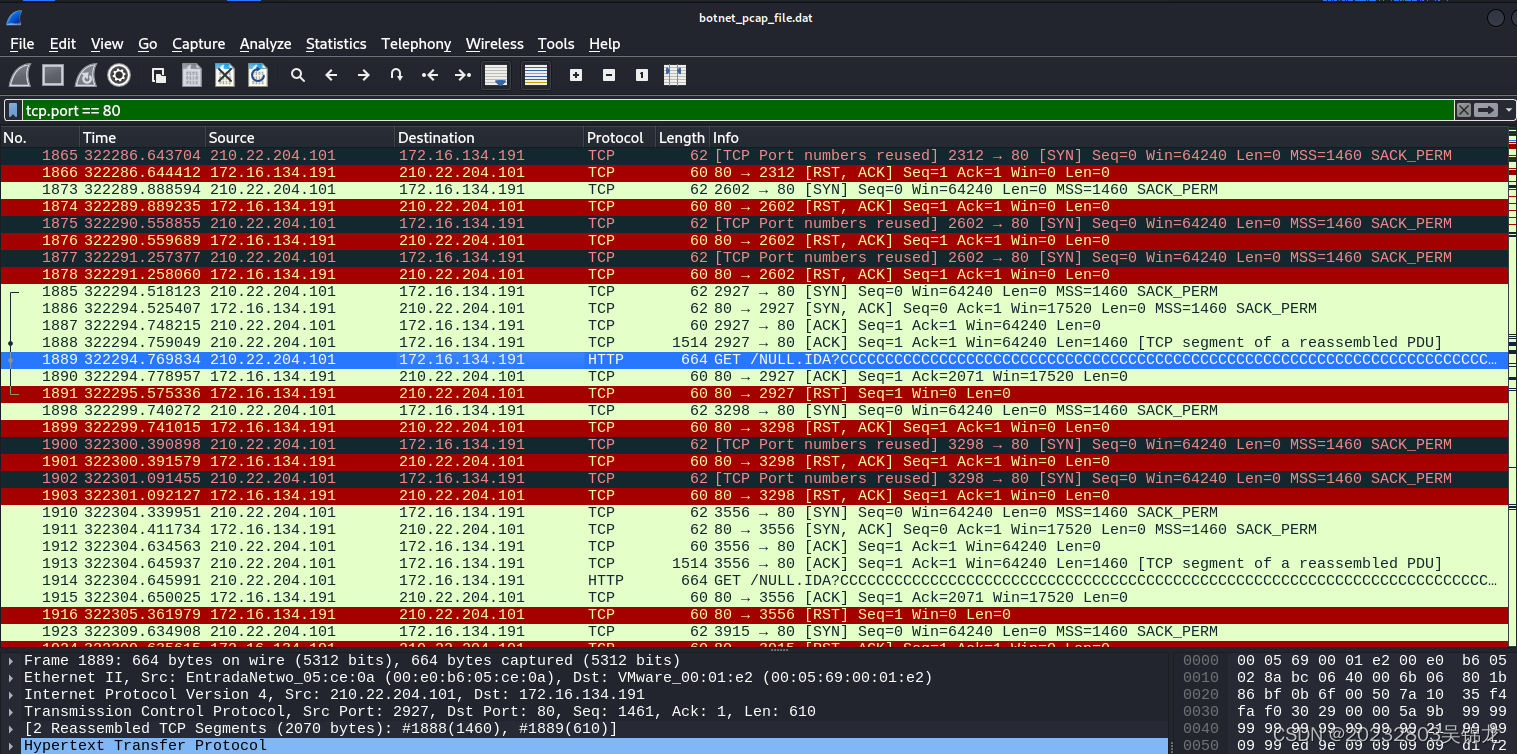Expand Internet Protocol Version 4 row
The height and width of the screenshot is (754, 1517).
pos(12,695)
